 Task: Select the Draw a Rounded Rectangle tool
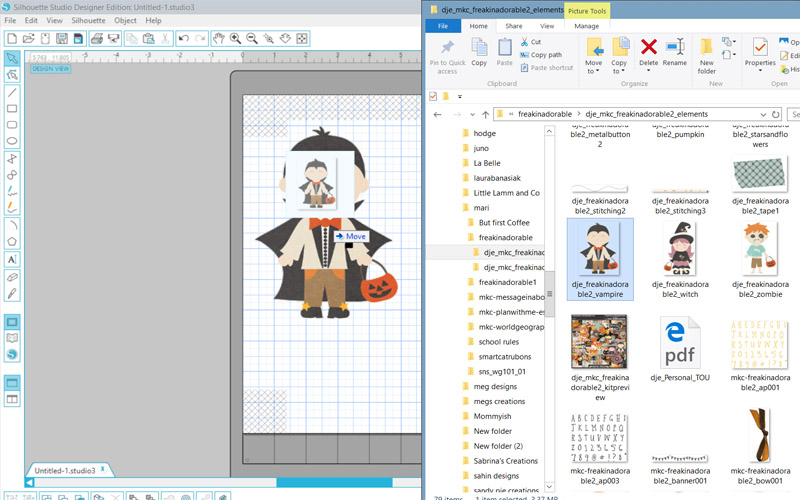[12, 125]
